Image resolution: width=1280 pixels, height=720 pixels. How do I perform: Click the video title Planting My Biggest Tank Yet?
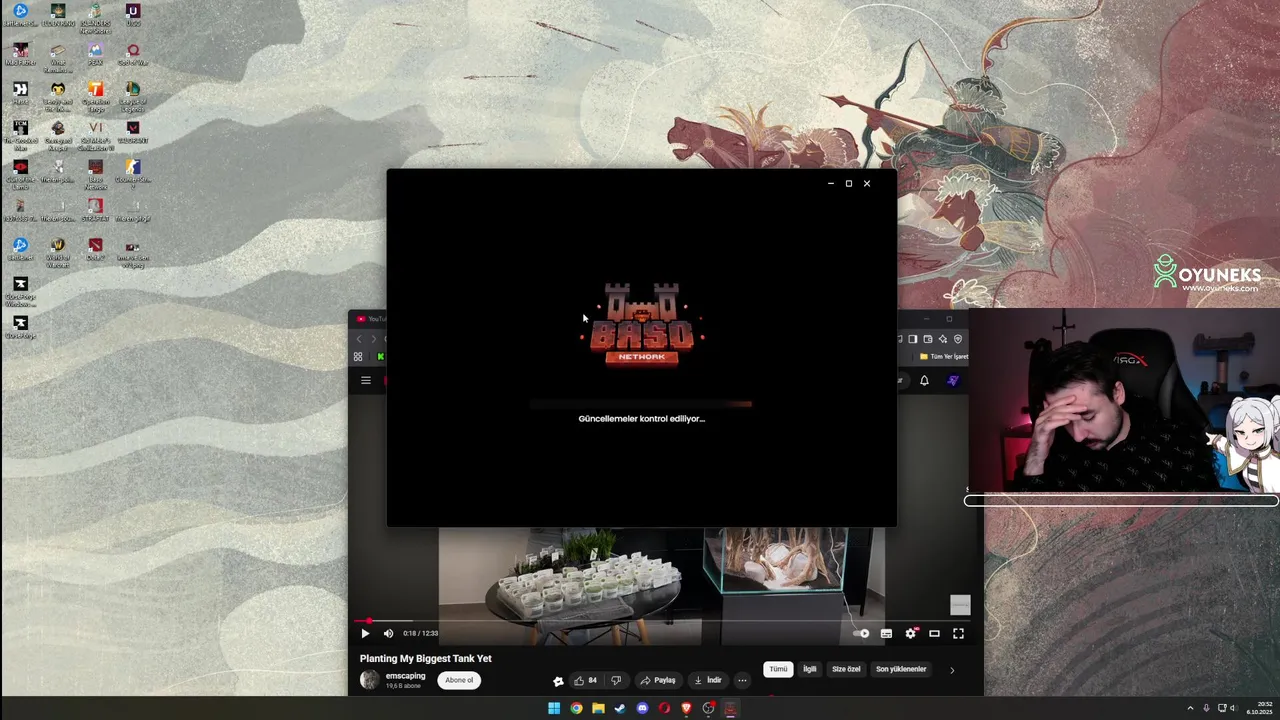[426, 659]
